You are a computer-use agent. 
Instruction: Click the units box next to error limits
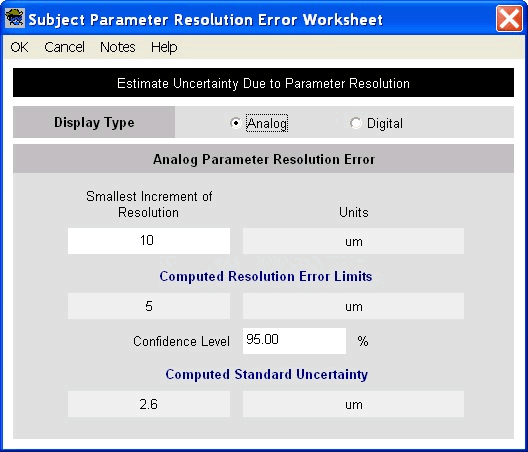[353, 306]
